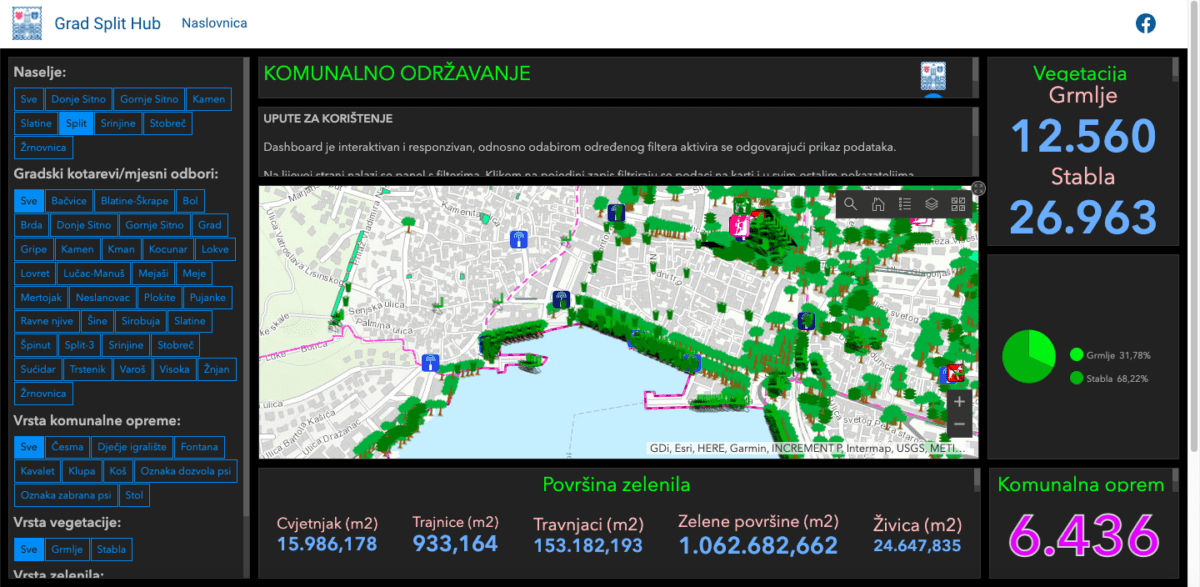Zoom in on the map
Viewport: 1200px width, 587px height.
click(959, 402)
